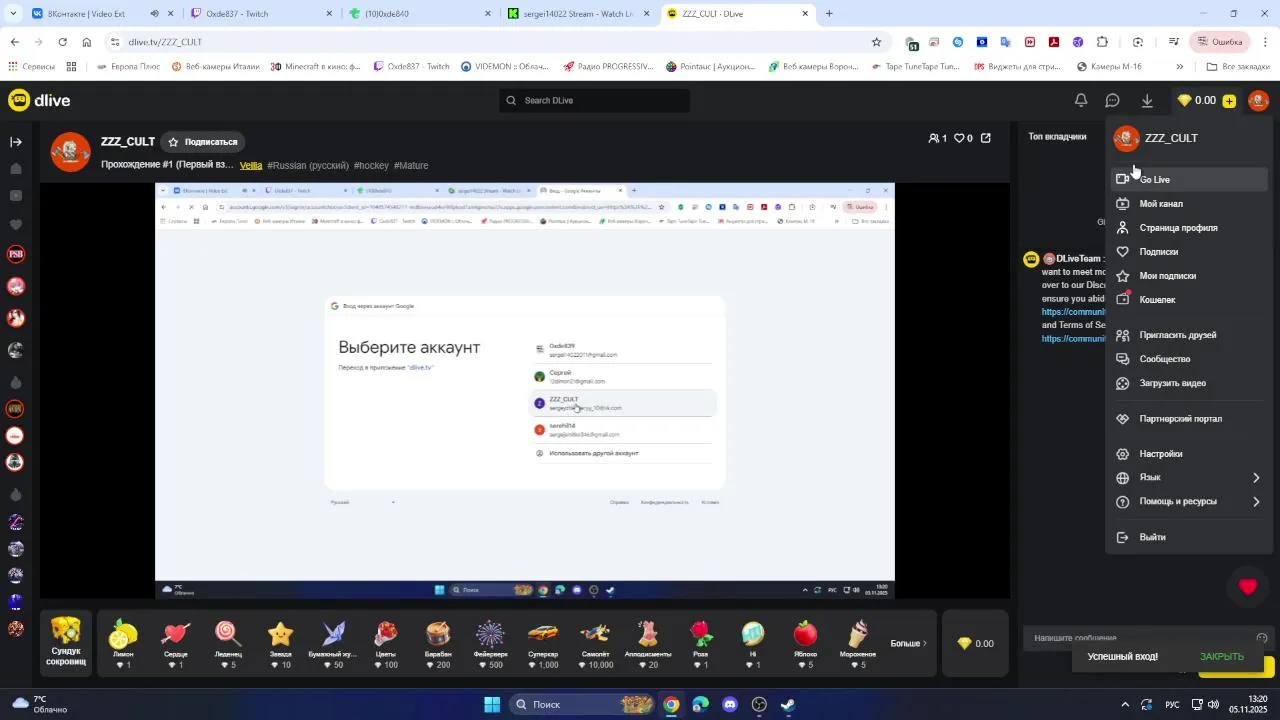Click the Напишите сообщение chat input
This screenshot has height=720, width=1280.
tap(1140, 638)
